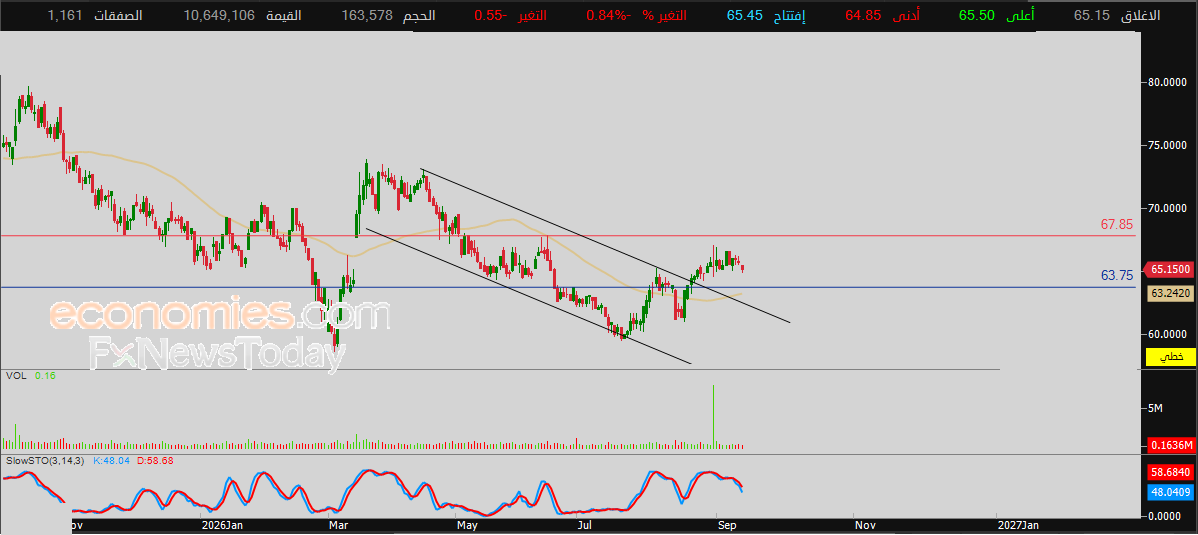Click the Nov date axis label on the right
Screen dimensions: 1198x535
(865, 526)
